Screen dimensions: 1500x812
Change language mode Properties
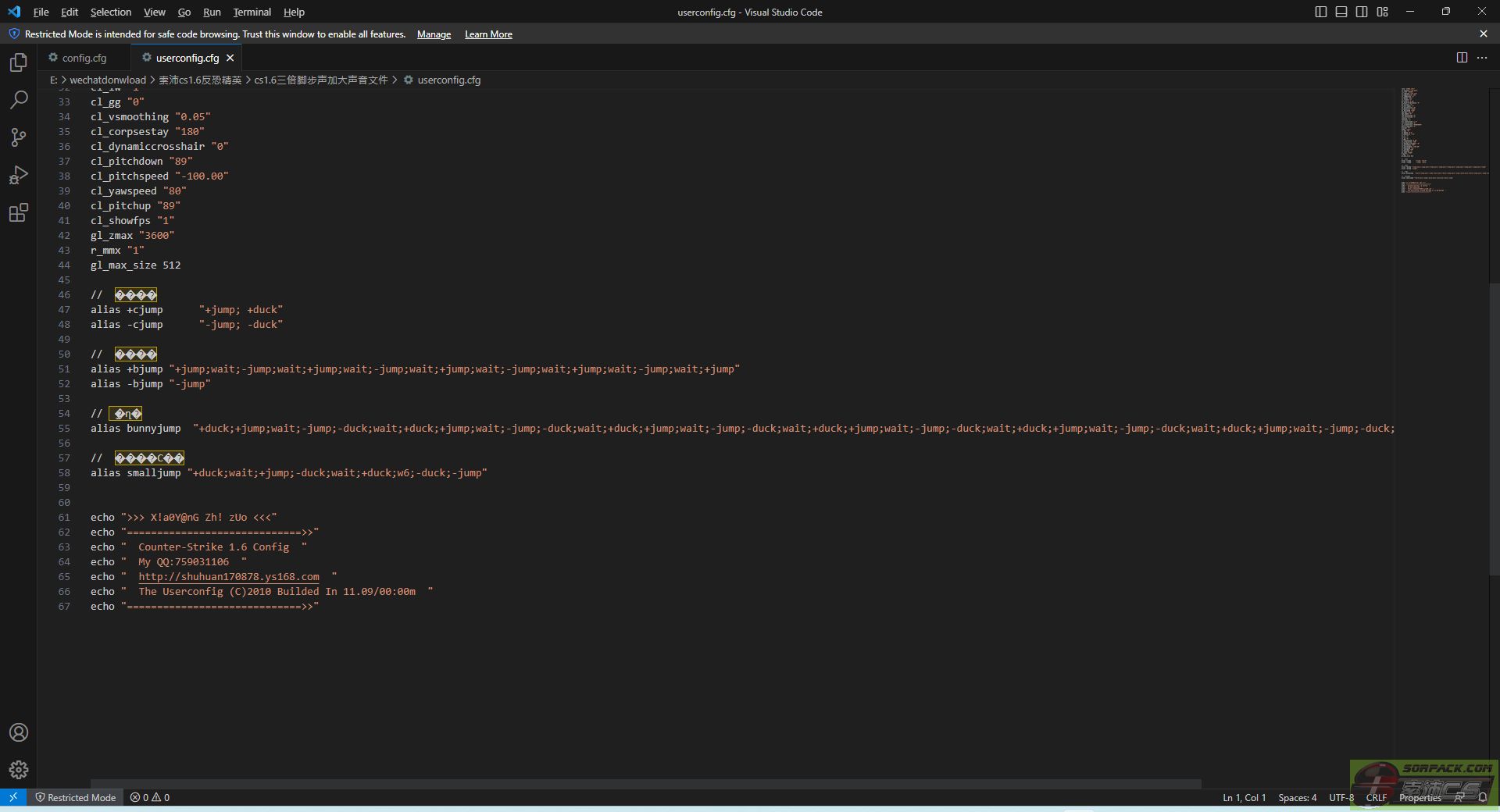(x=1420, y=797)
